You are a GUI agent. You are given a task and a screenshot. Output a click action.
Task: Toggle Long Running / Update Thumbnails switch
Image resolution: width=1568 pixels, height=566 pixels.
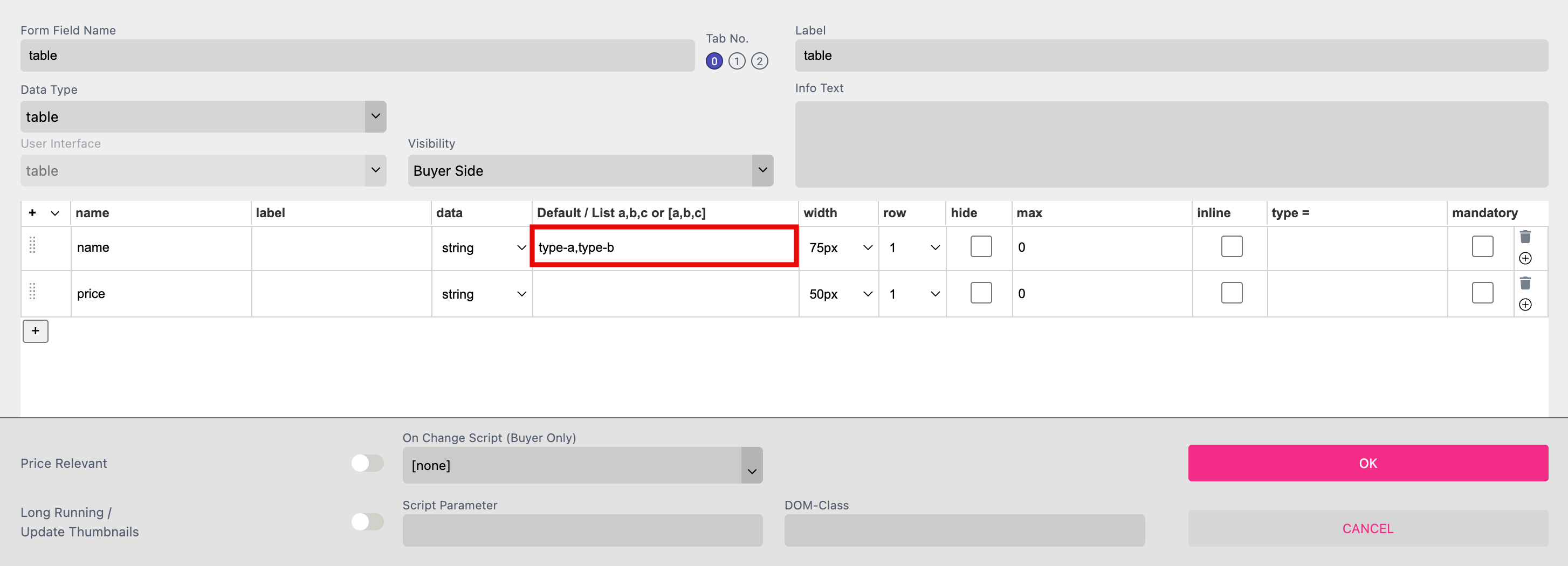tap(367, 522)
